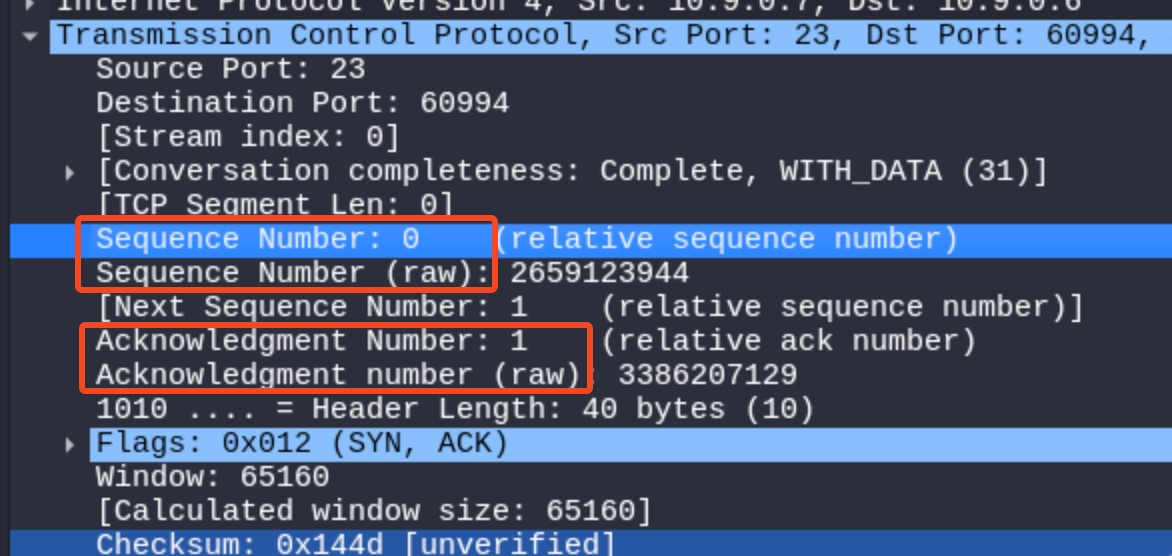This screenshot has width=1172, height=556.
Task: Select the Flags: 0x012 (SYN, ACK) row
Action: tap(302, 444)
